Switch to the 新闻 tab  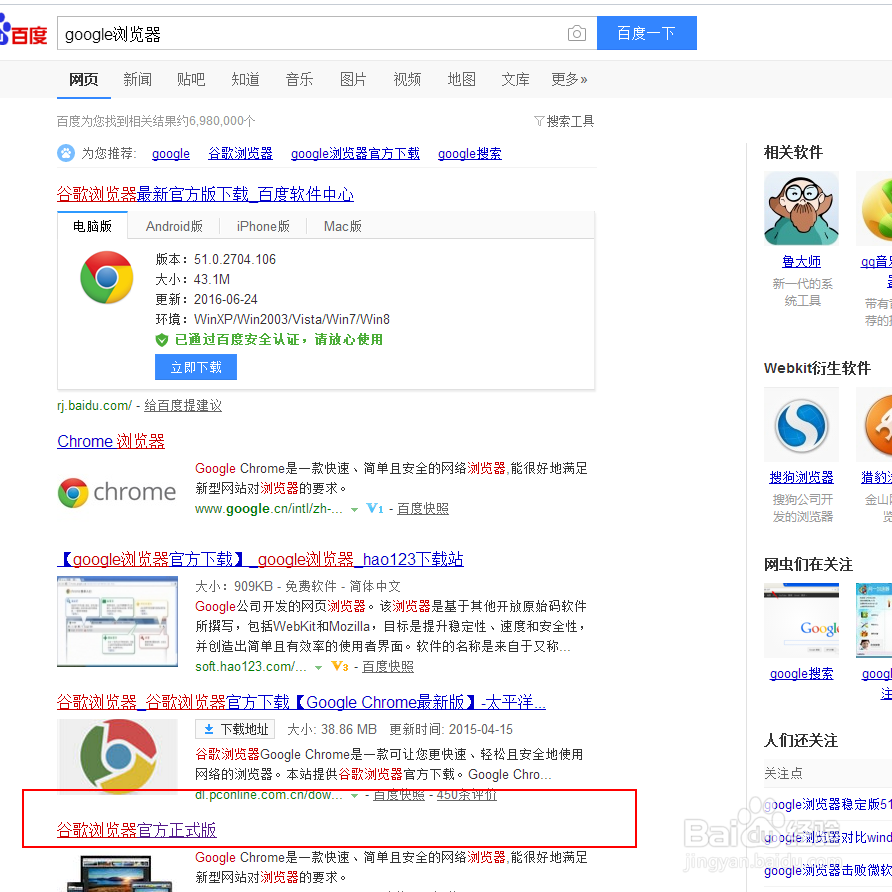138,79
